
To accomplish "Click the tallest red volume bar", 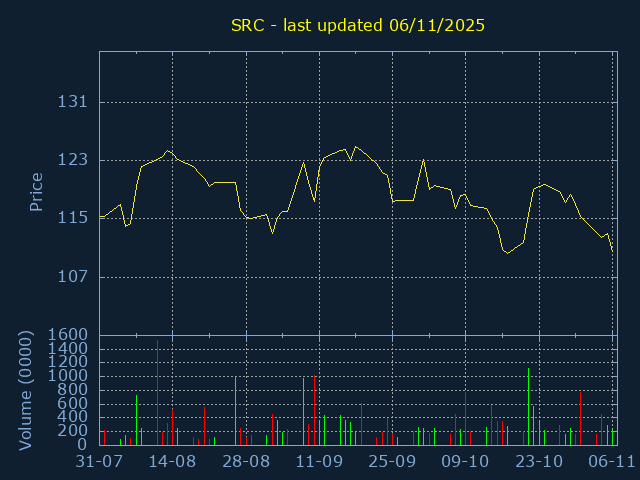I will click(158, 392).
